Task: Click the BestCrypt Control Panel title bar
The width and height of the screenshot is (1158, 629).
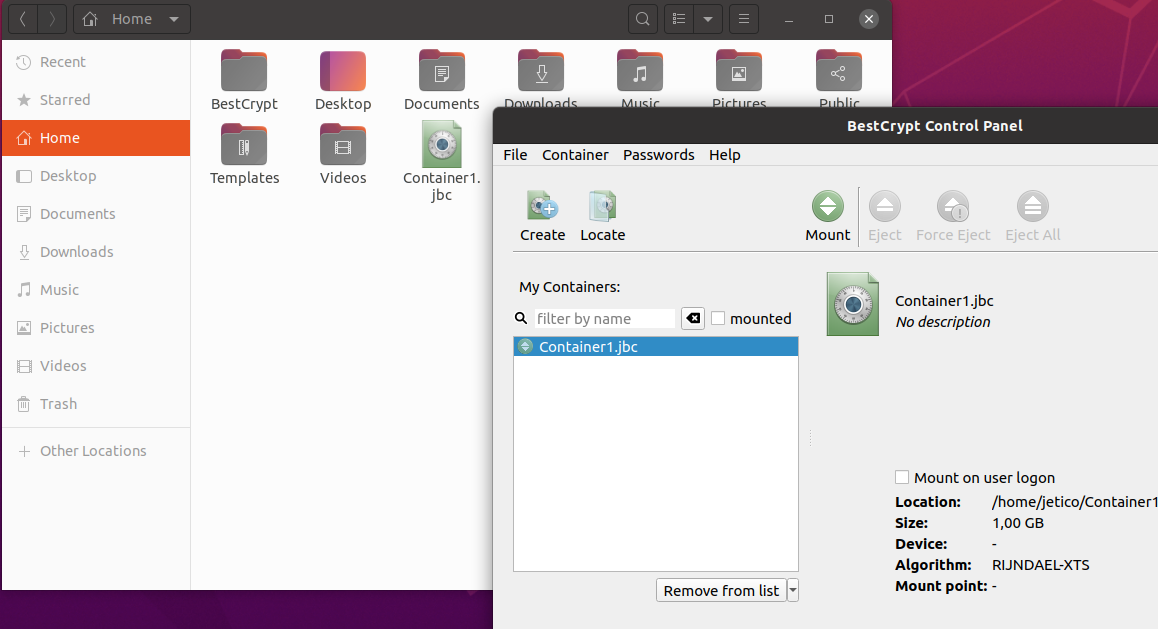Action: pos(826,126)
